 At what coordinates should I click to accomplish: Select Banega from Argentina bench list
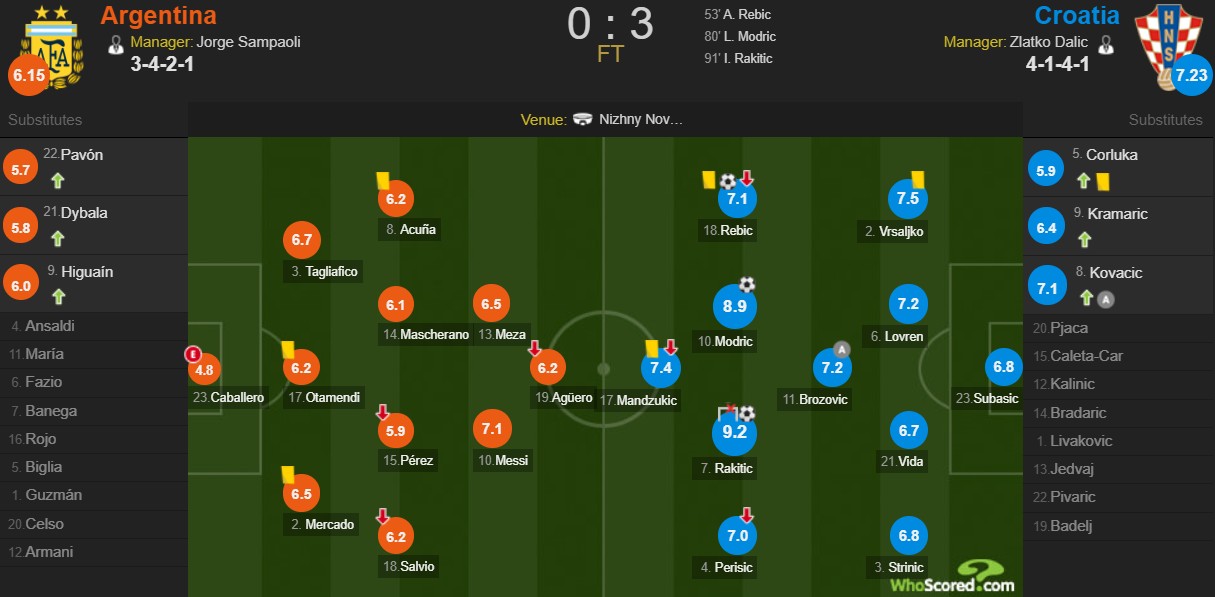pos(94,410)
